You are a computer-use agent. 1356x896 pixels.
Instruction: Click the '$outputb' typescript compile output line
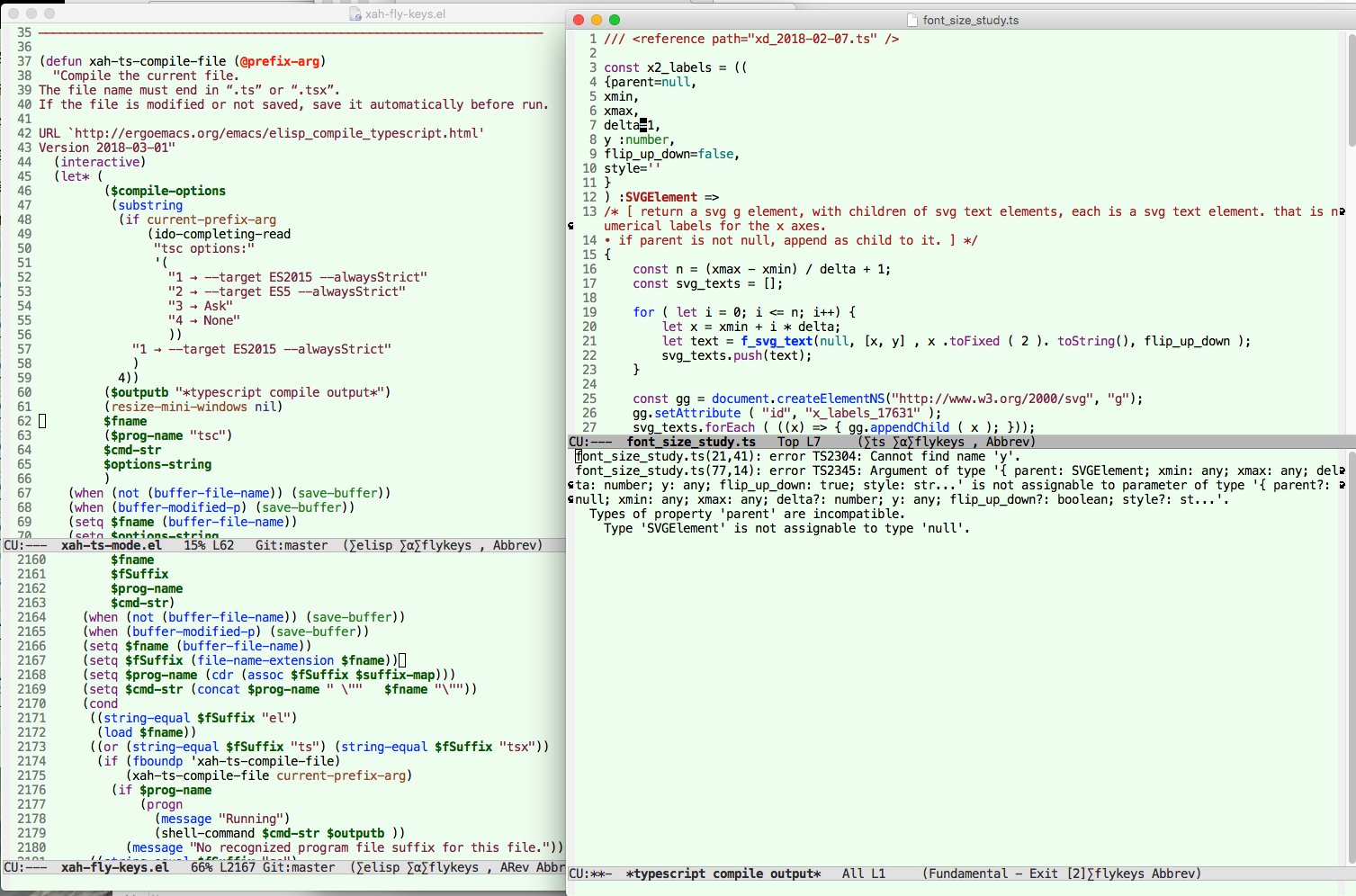tap(247, 392)
